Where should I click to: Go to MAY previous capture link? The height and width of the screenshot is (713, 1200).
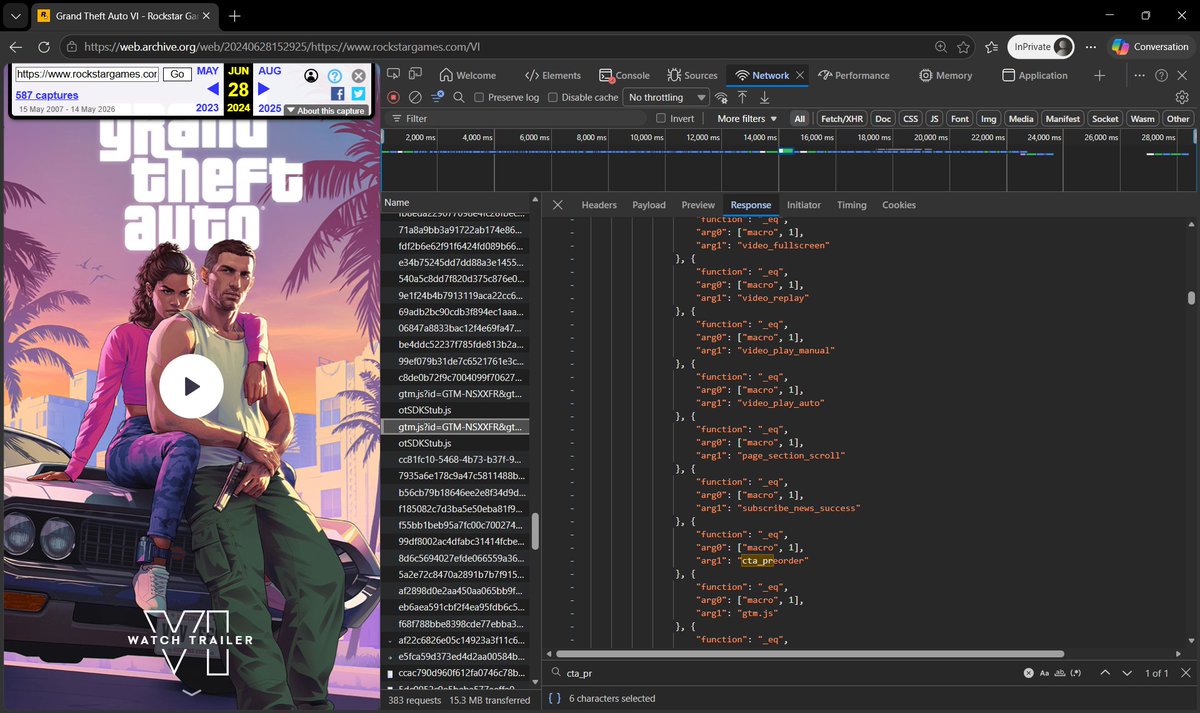click(207, 71)
